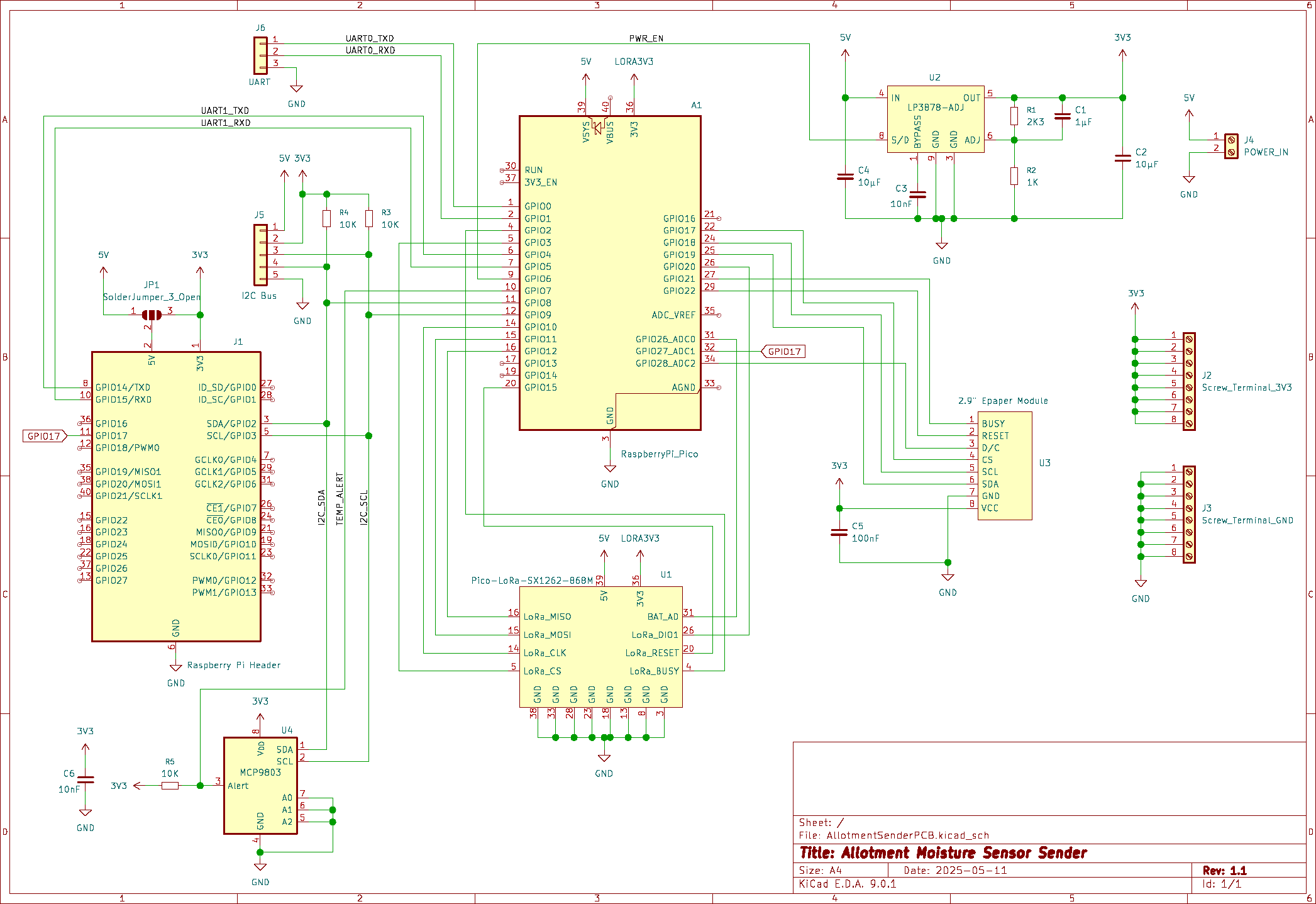The height and width of the screenshot is (904, 1316).
Task: Open the GPIO17 hierarchical label near GPIO27_ADC1
Action: (x=783, y=352)
